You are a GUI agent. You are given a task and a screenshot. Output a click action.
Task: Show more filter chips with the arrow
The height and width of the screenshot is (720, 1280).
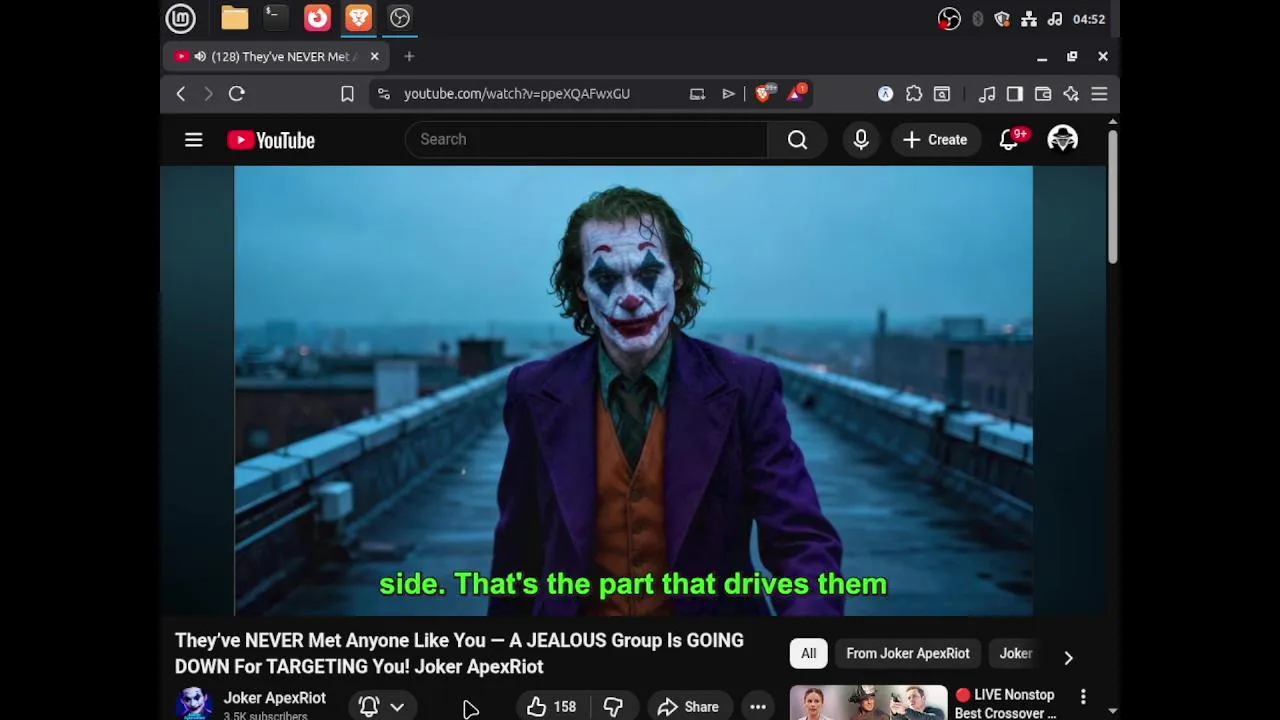coord(1068,657)
